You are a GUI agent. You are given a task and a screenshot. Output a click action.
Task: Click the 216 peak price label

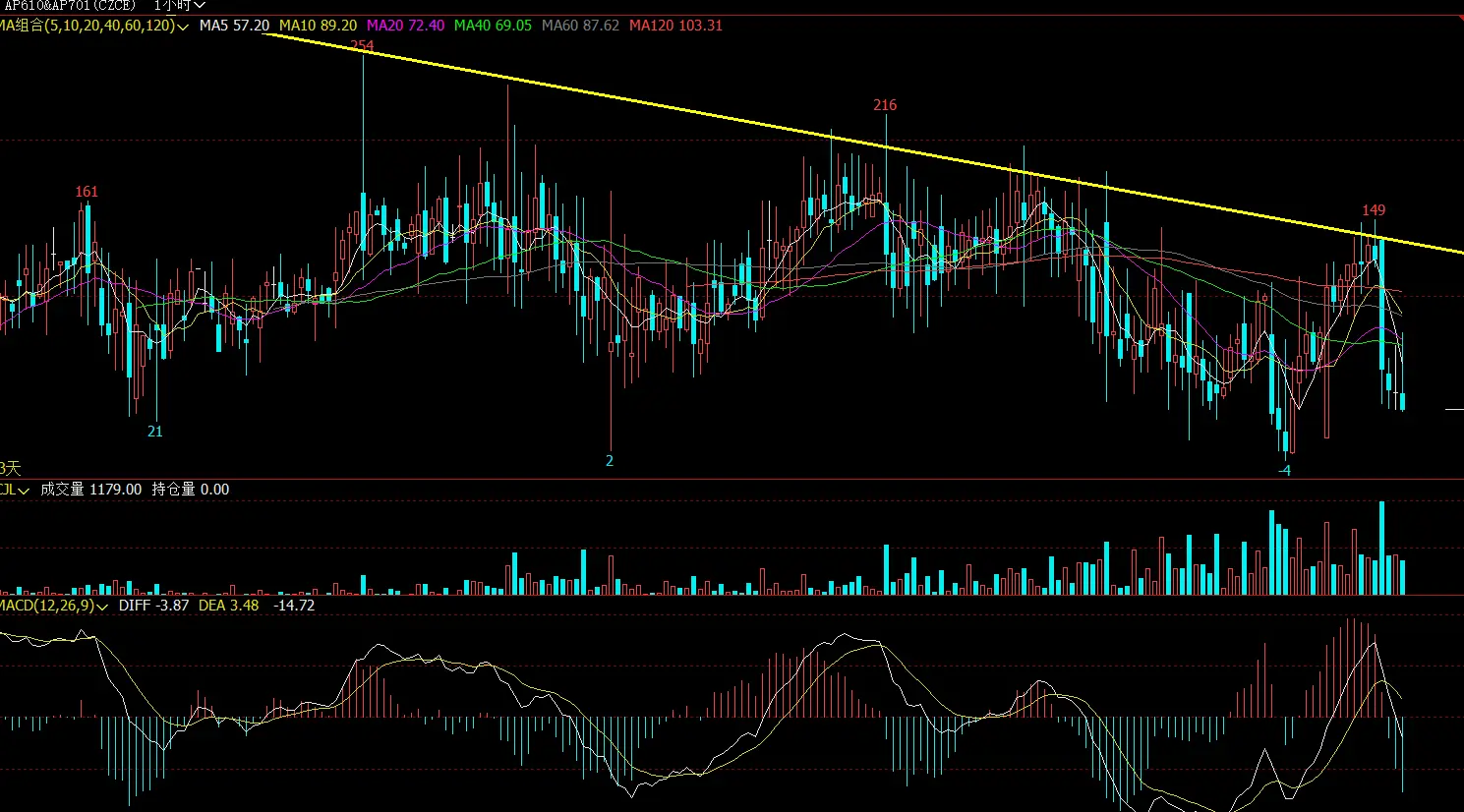coord(885,105)
